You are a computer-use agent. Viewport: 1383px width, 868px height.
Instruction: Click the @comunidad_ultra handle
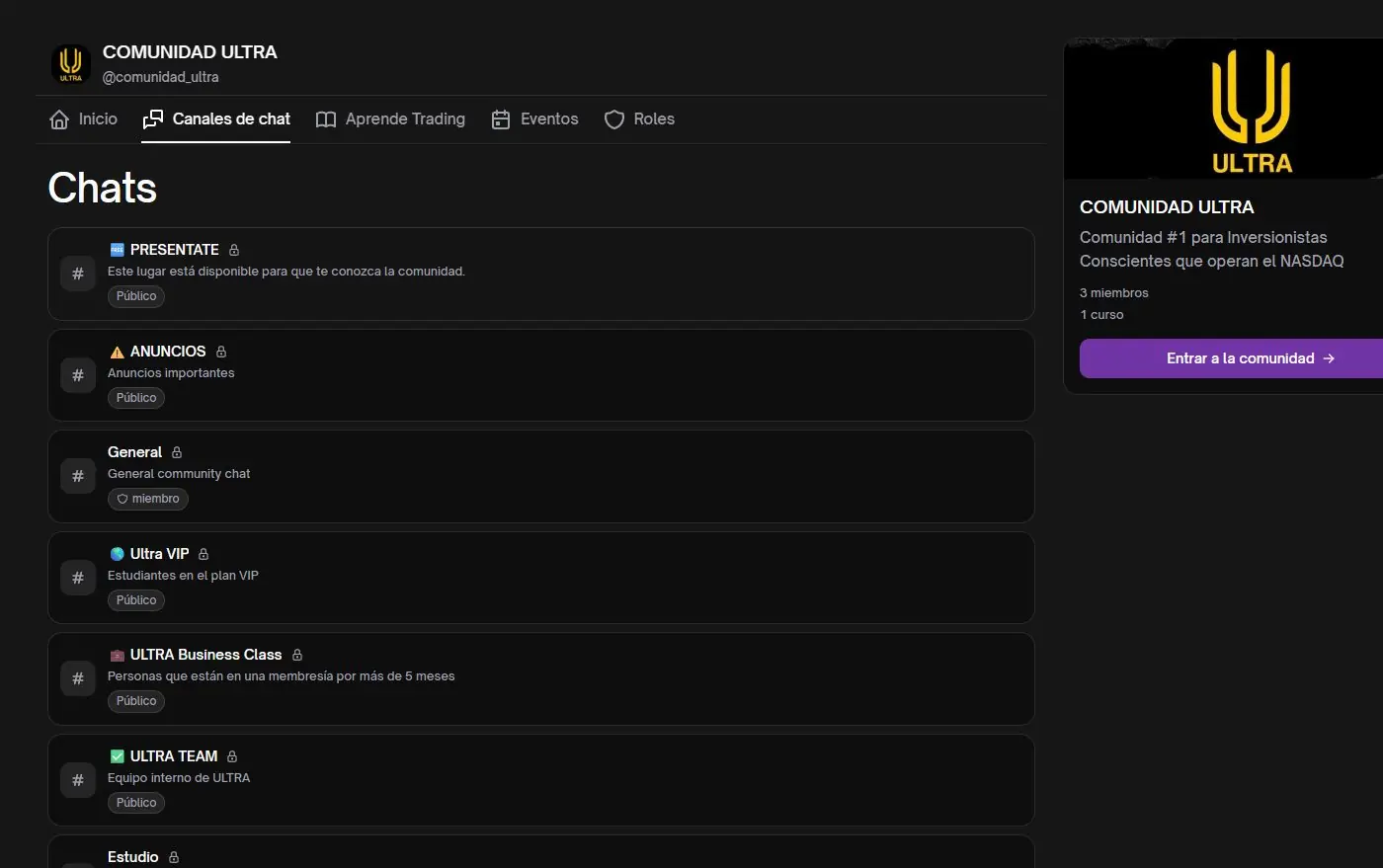coord(161,77)
